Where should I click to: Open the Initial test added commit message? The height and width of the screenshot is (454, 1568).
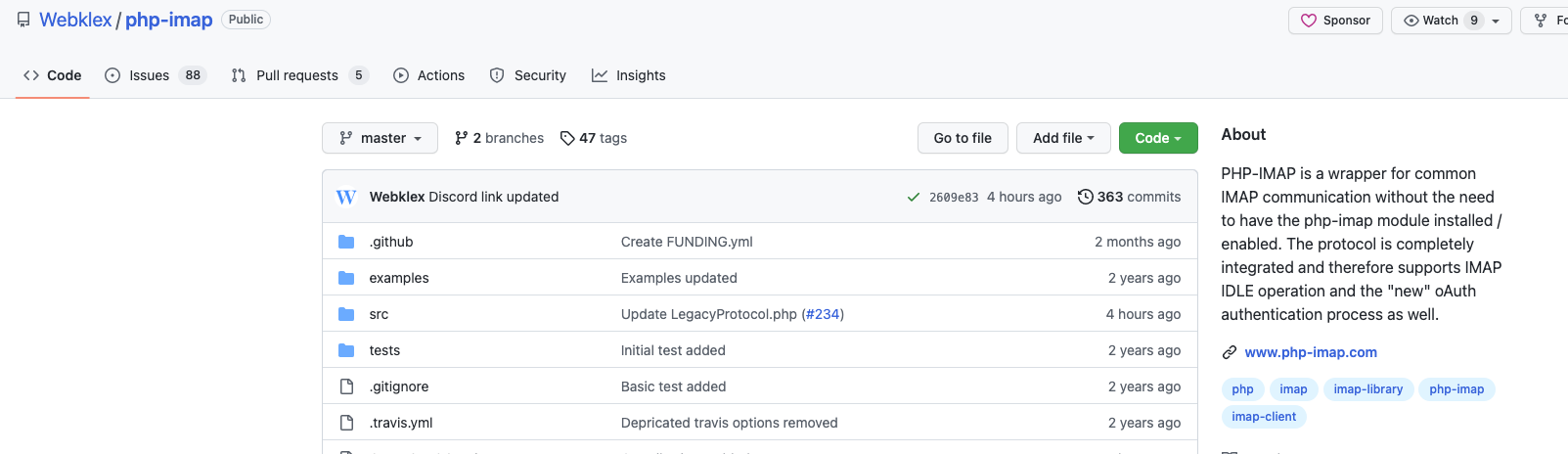coord(673,350)
